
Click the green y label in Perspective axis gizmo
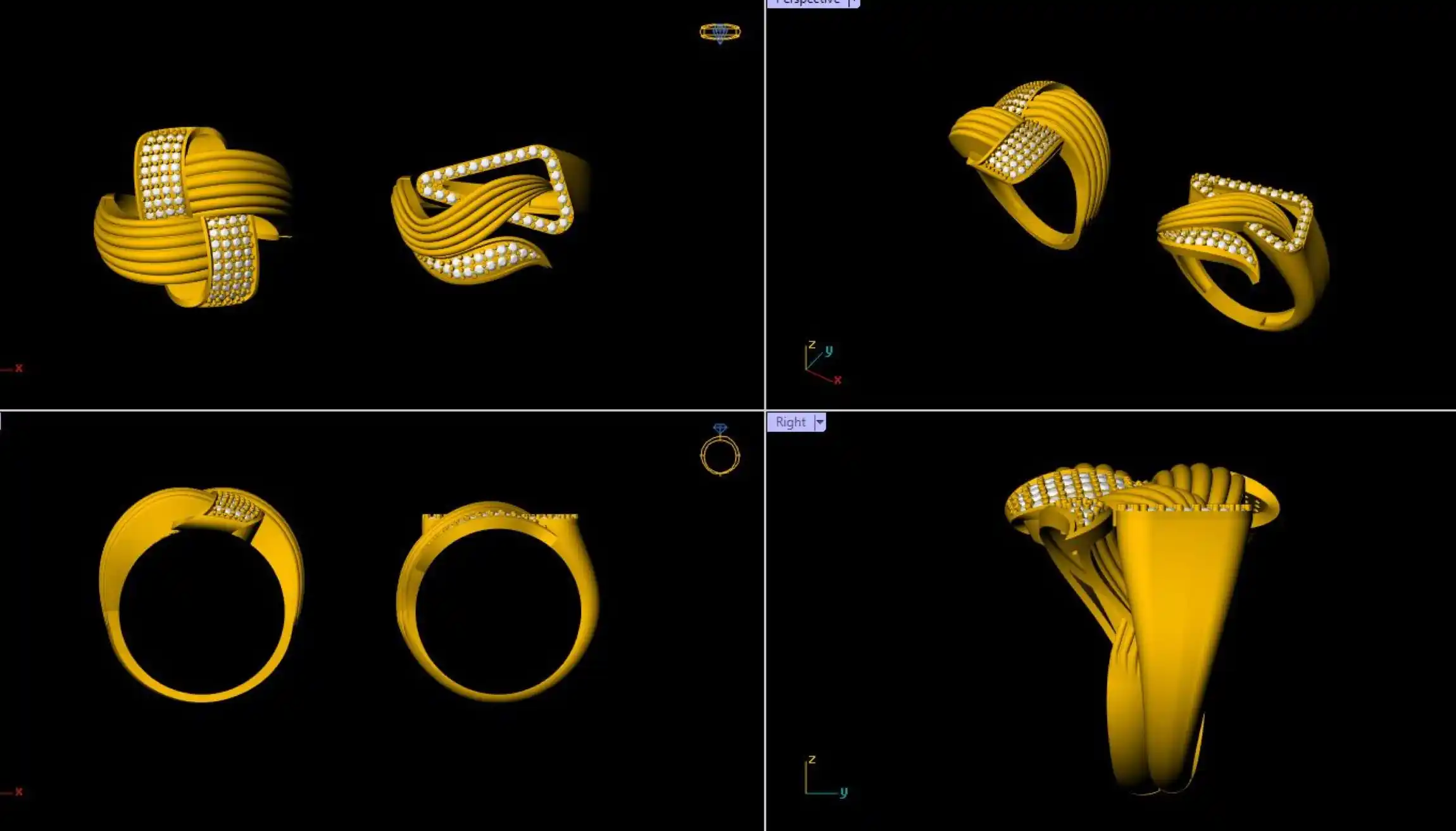click(829, 350)
